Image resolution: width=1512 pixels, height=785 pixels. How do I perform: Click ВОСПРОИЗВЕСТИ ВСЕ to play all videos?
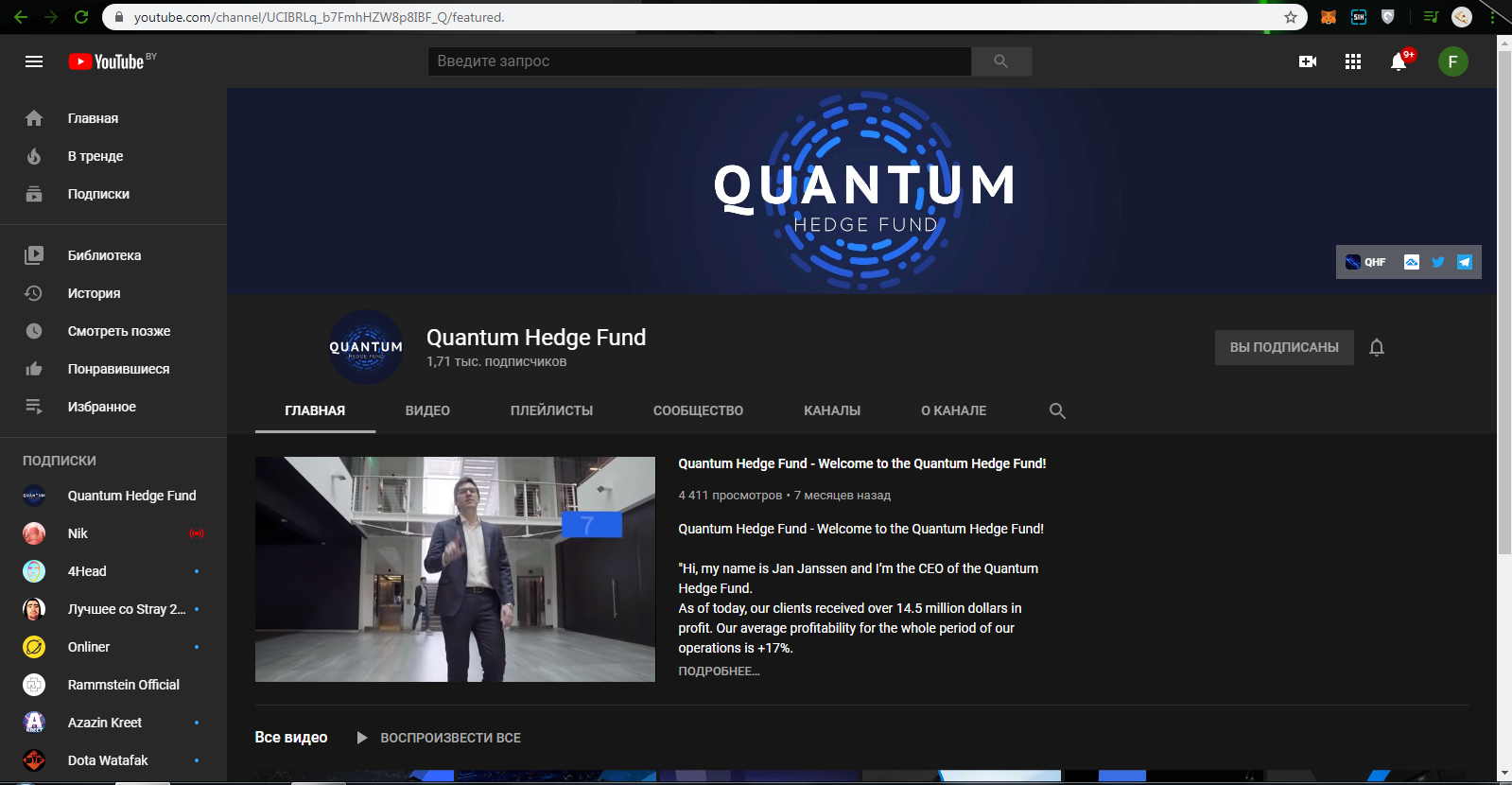click(439, 738)
